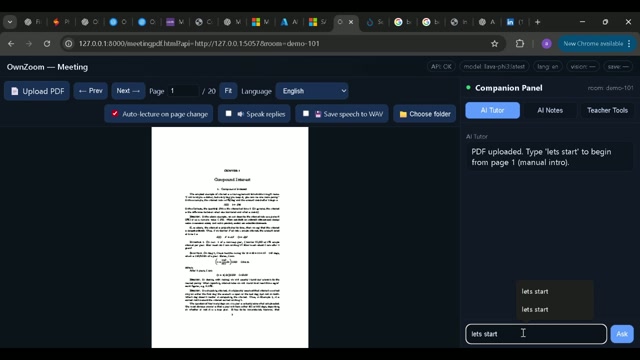This screenshot has width=640, height=360.
Task: Open the Language dropdown showing English
Action: tap(312, 91)
